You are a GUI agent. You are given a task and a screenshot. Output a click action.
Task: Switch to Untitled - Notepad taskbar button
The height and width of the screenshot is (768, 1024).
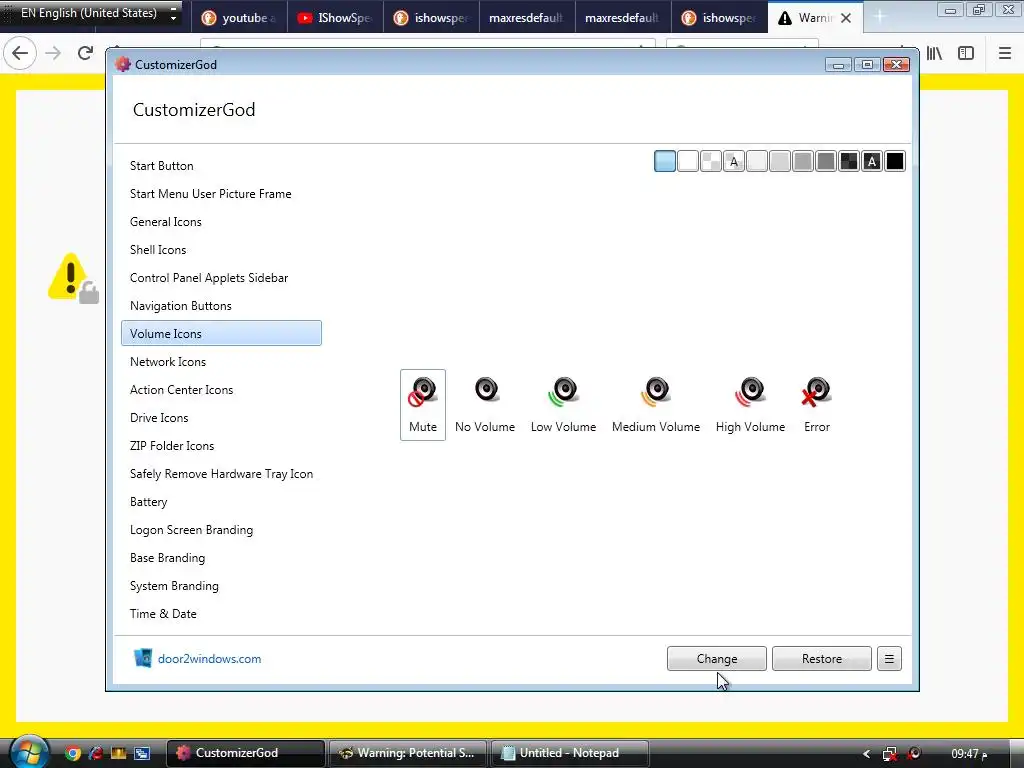pos(569,753)
